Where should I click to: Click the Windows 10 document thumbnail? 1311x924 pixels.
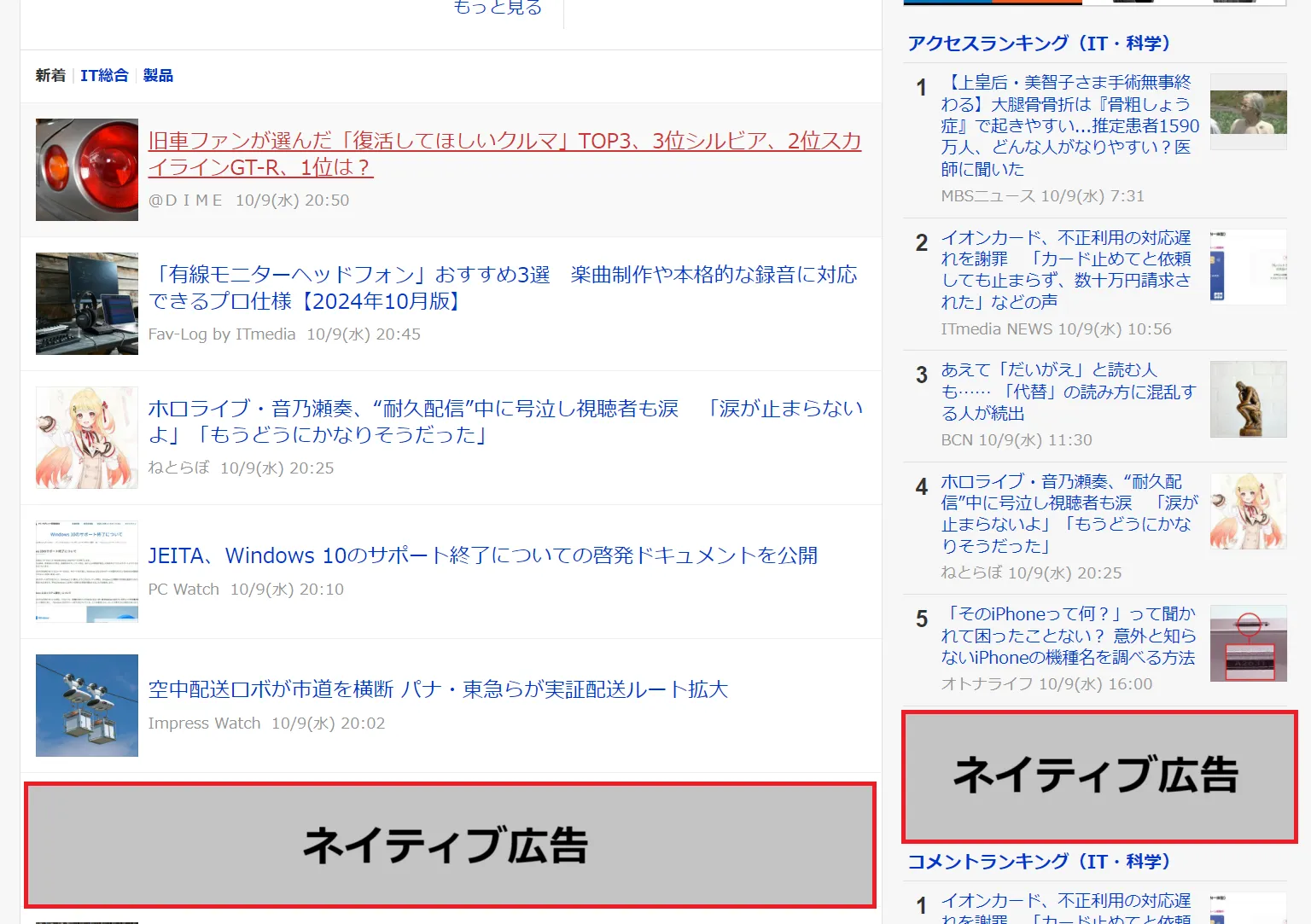point(87,572)
